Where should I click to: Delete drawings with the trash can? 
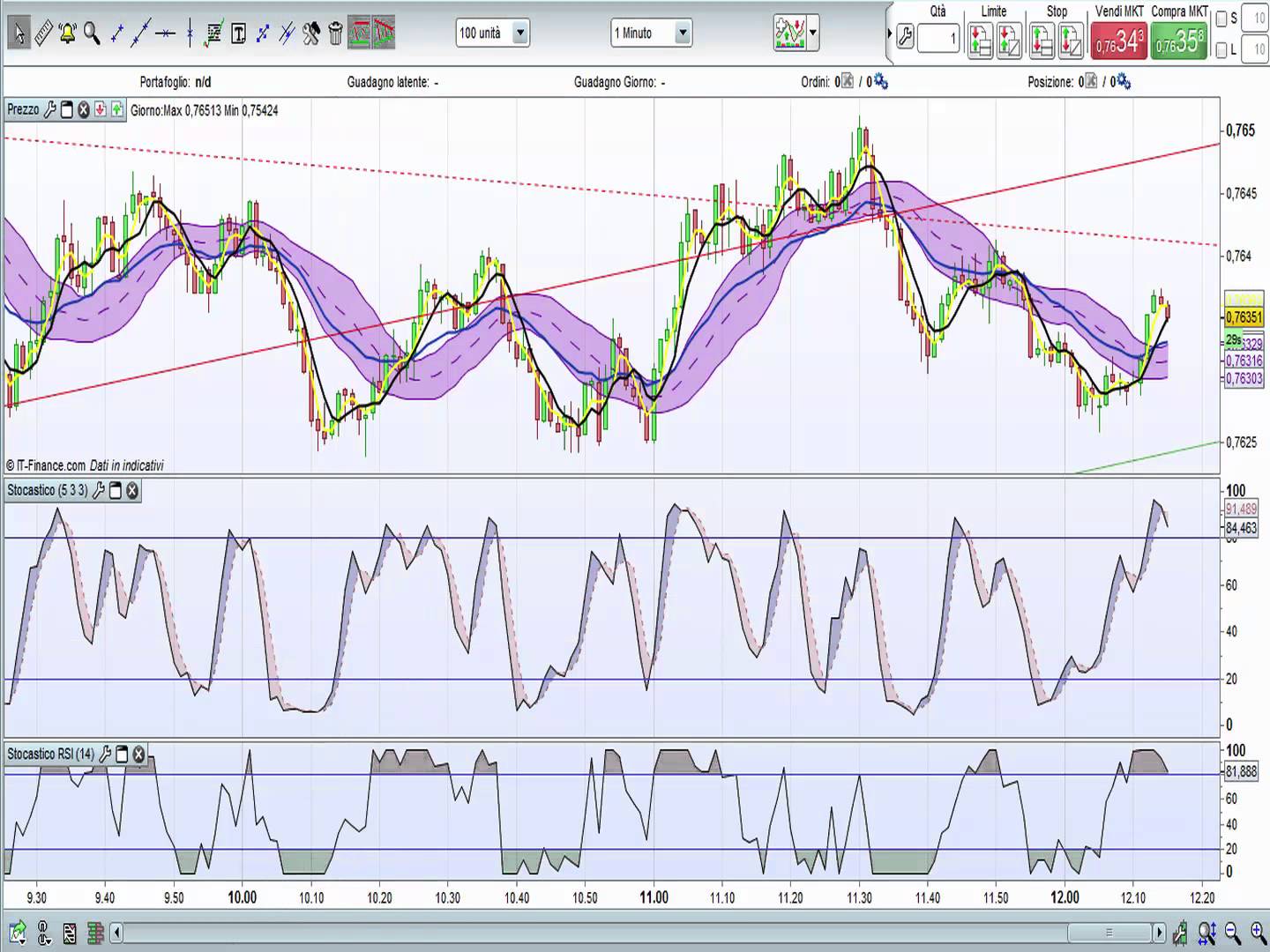(x=335, y=33)
